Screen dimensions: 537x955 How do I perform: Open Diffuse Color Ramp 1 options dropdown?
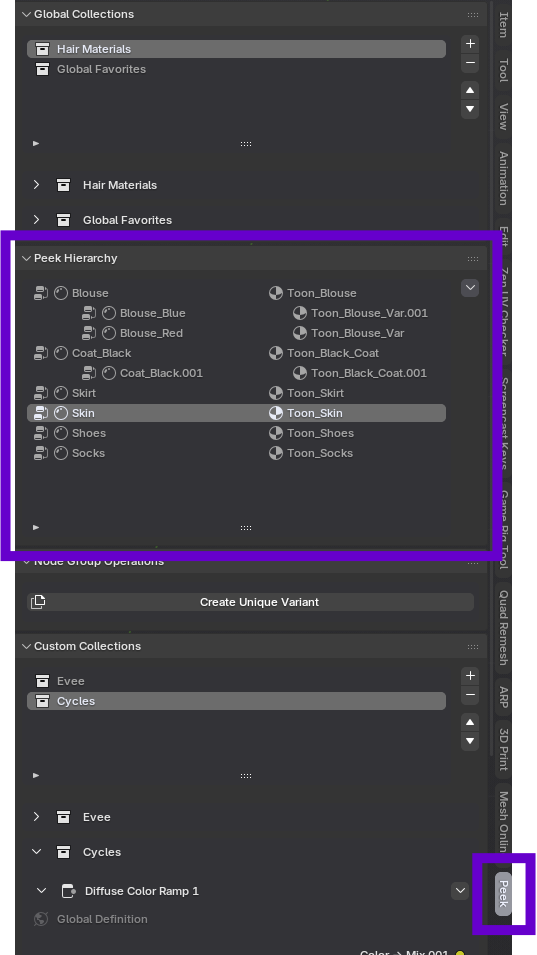[x=460, y=891]
